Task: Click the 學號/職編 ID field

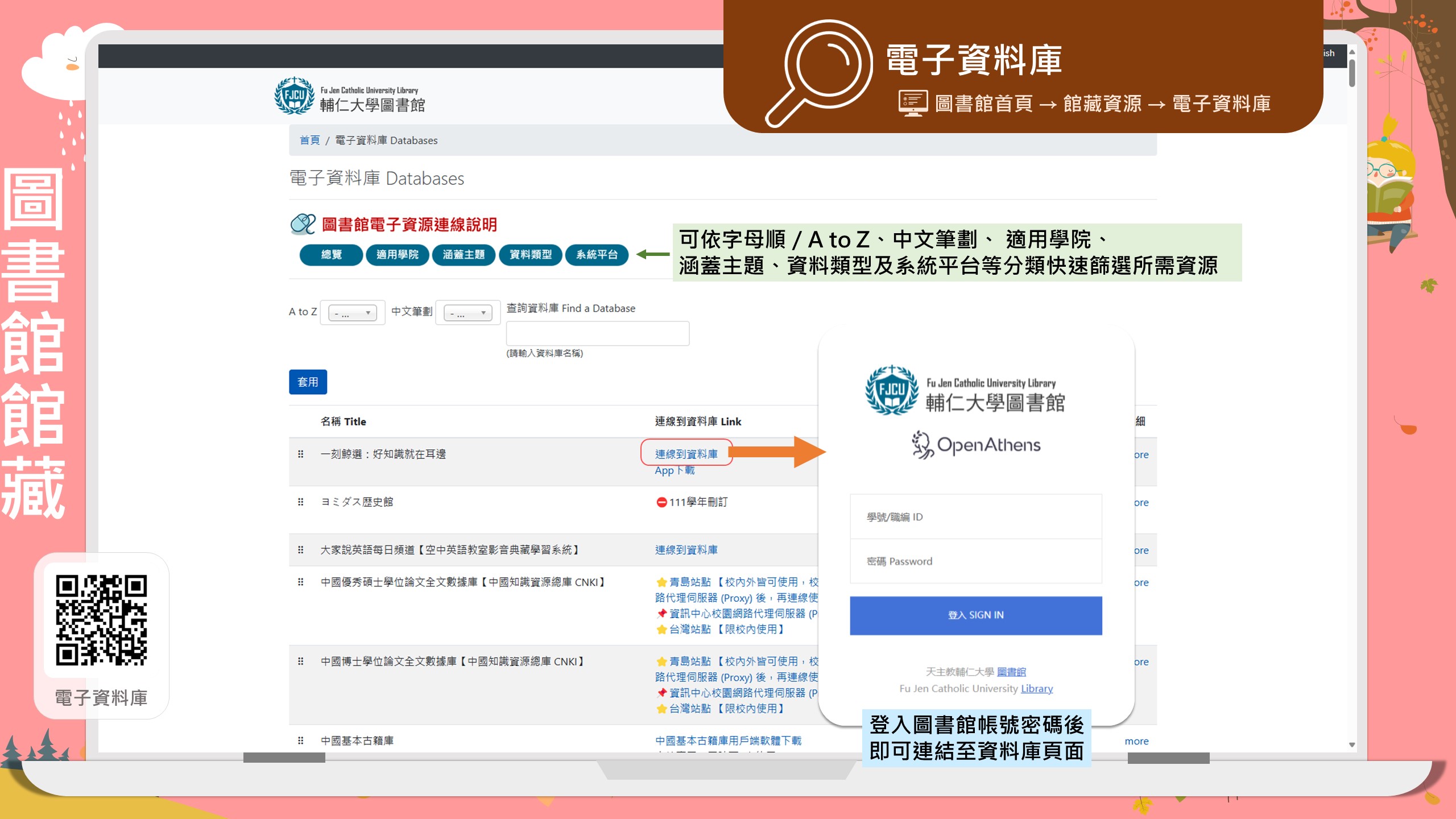Action: pos(976,516)
